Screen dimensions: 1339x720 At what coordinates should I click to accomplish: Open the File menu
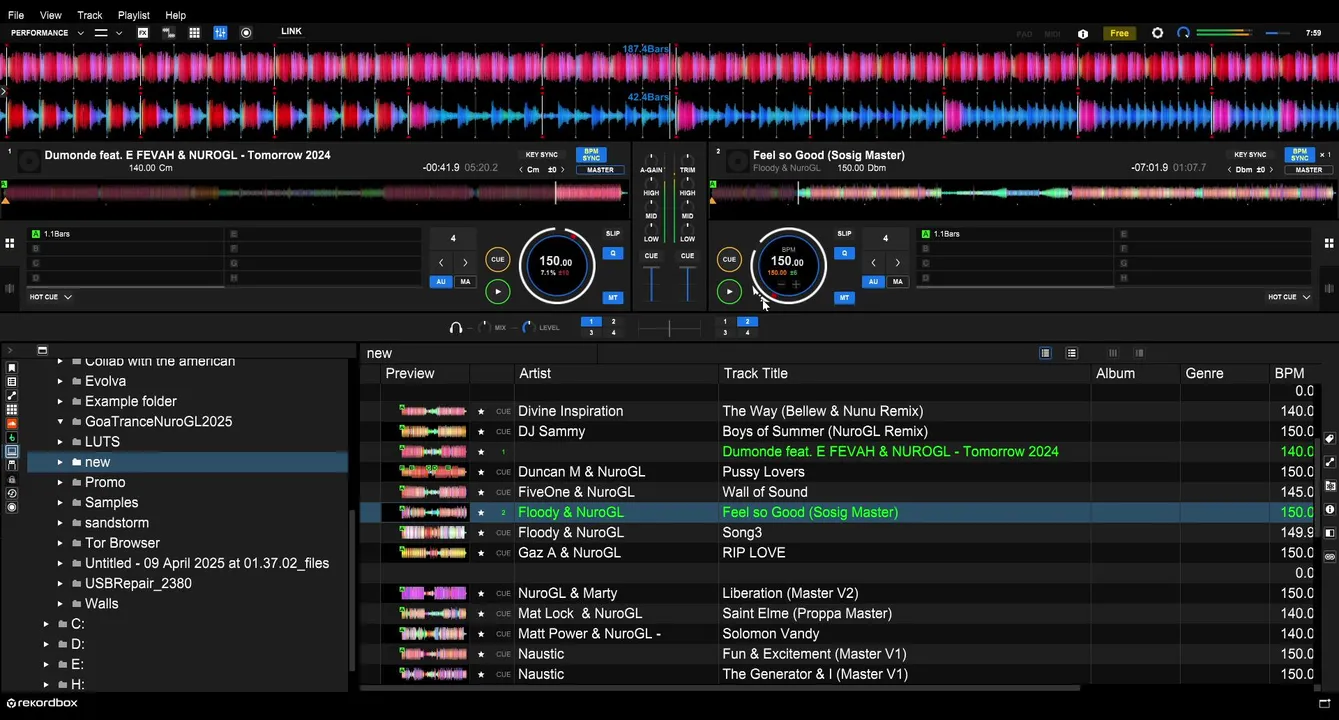16,15
